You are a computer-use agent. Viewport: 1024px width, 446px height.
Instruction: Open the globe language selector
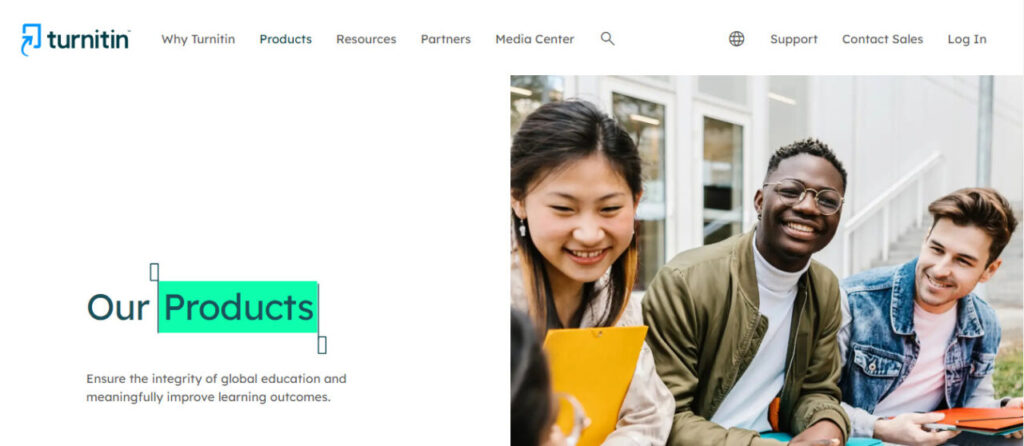pos(736,39)
